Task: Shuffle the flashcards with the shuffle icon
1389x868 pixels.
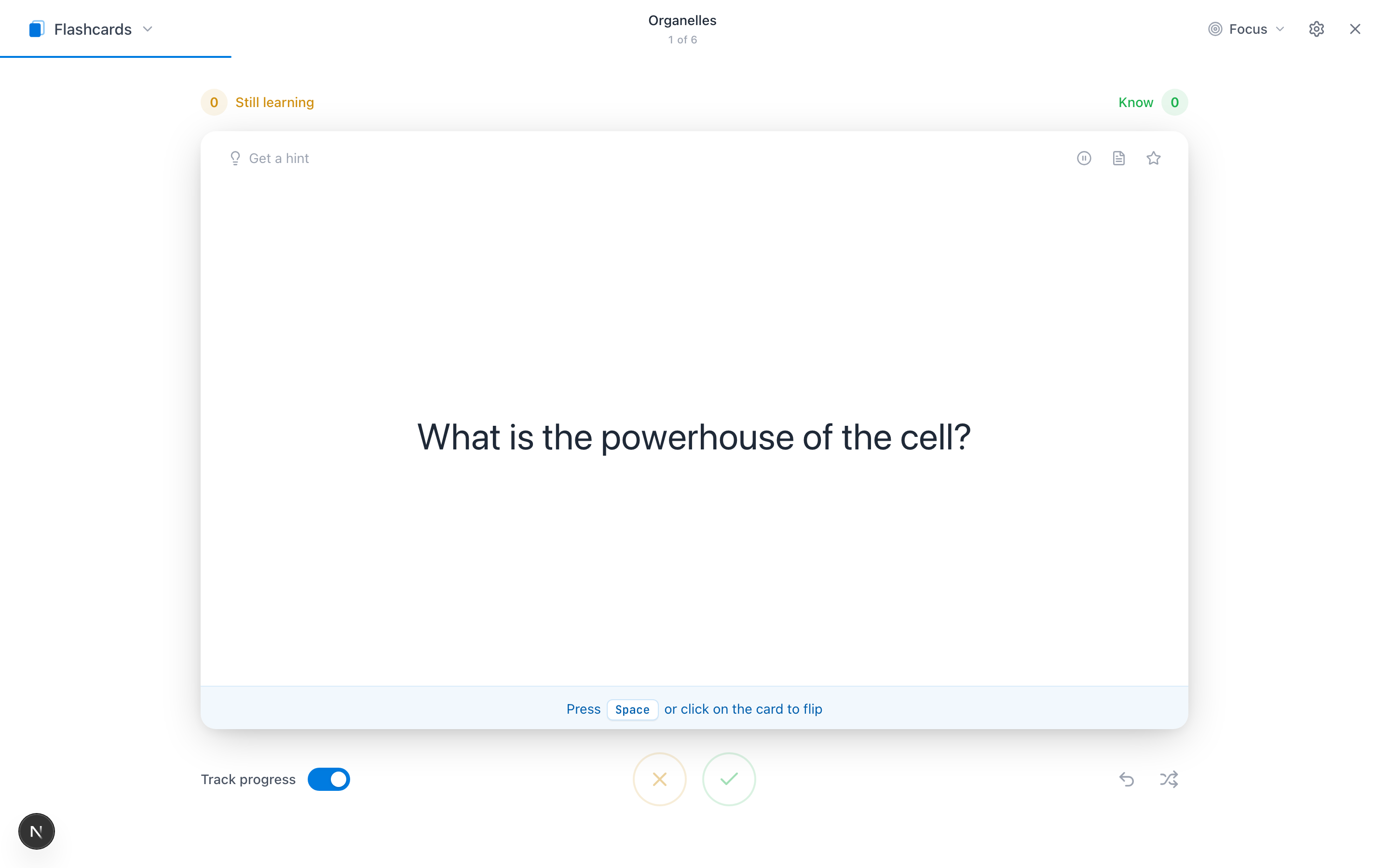Action: click(x=1169, y=779)
